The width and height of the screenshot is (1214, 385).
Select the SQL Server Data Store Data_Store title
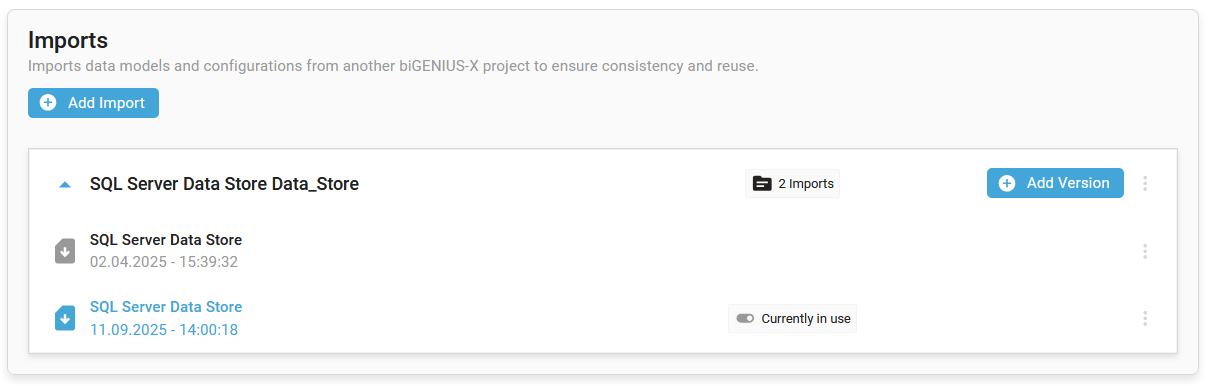pos(224,184)
